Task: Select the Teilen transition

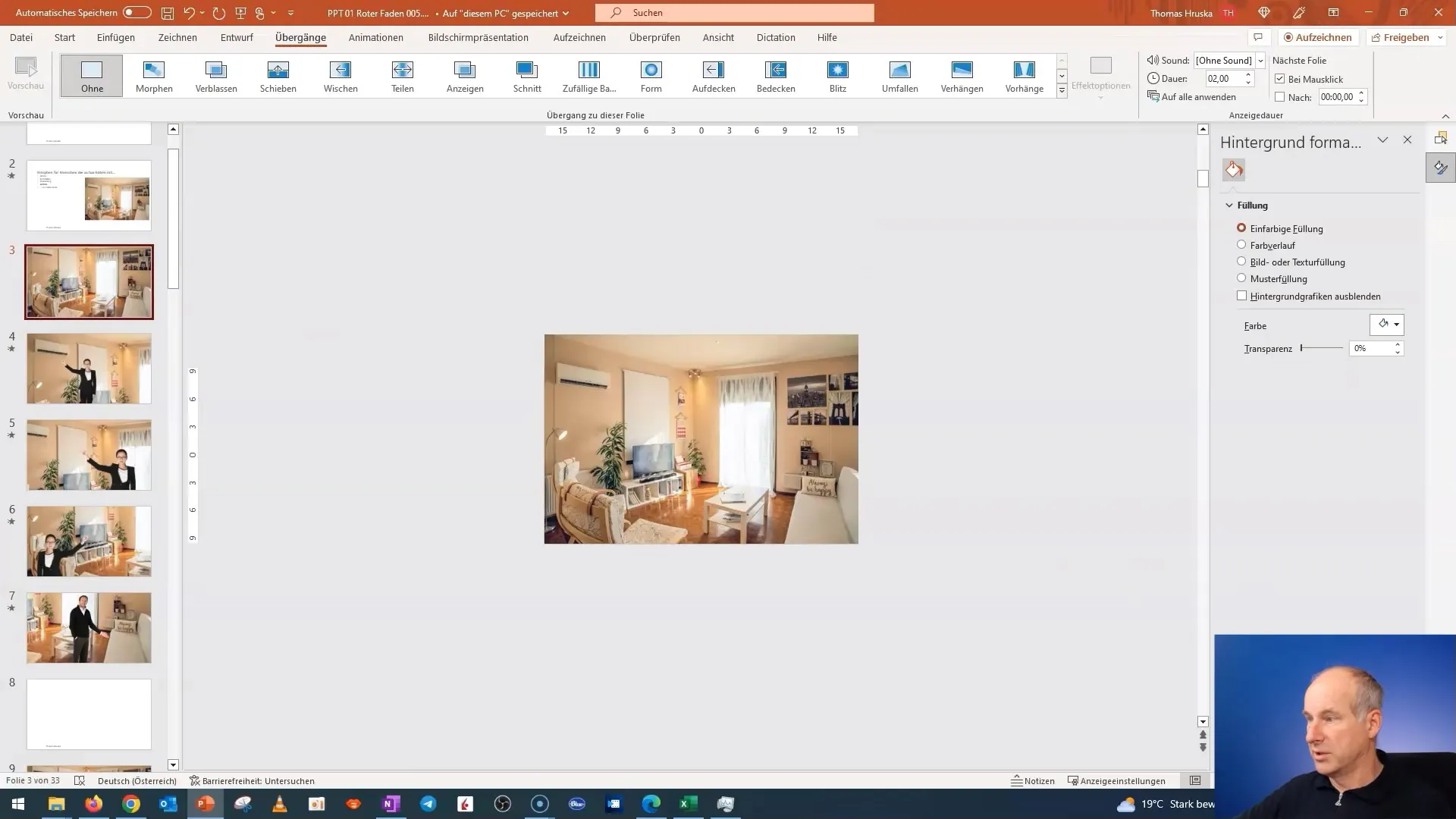Action: 403,76
